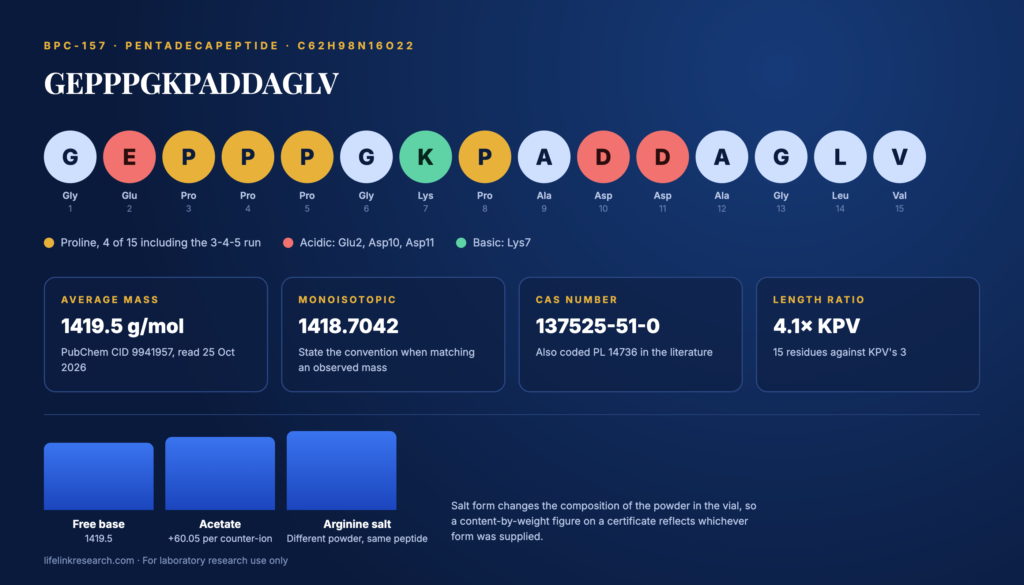Select the Pro residue circle at position 8
The height and width of the screenshot is (585, 1024).
click(x=485, y=157)
